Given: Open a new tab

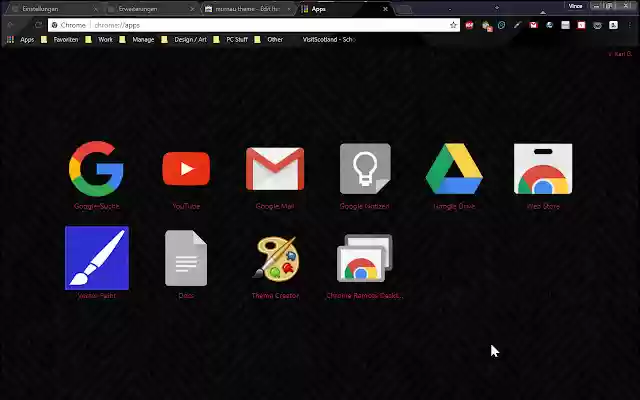Looking at the screenshot, I should coord(404,9).
